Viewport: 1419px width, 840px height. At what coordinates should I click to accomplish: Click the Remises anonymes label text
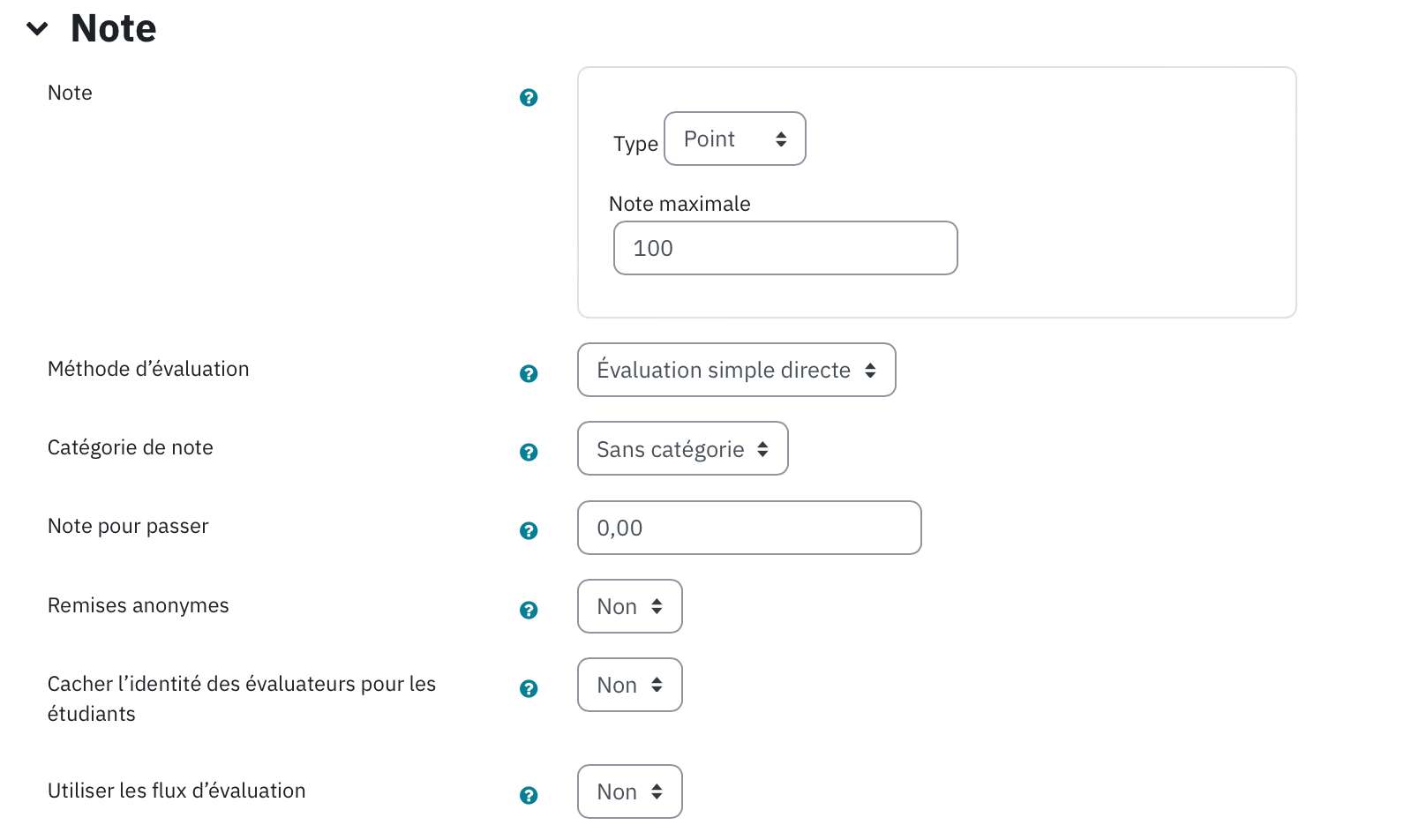[x=139, y=605]
